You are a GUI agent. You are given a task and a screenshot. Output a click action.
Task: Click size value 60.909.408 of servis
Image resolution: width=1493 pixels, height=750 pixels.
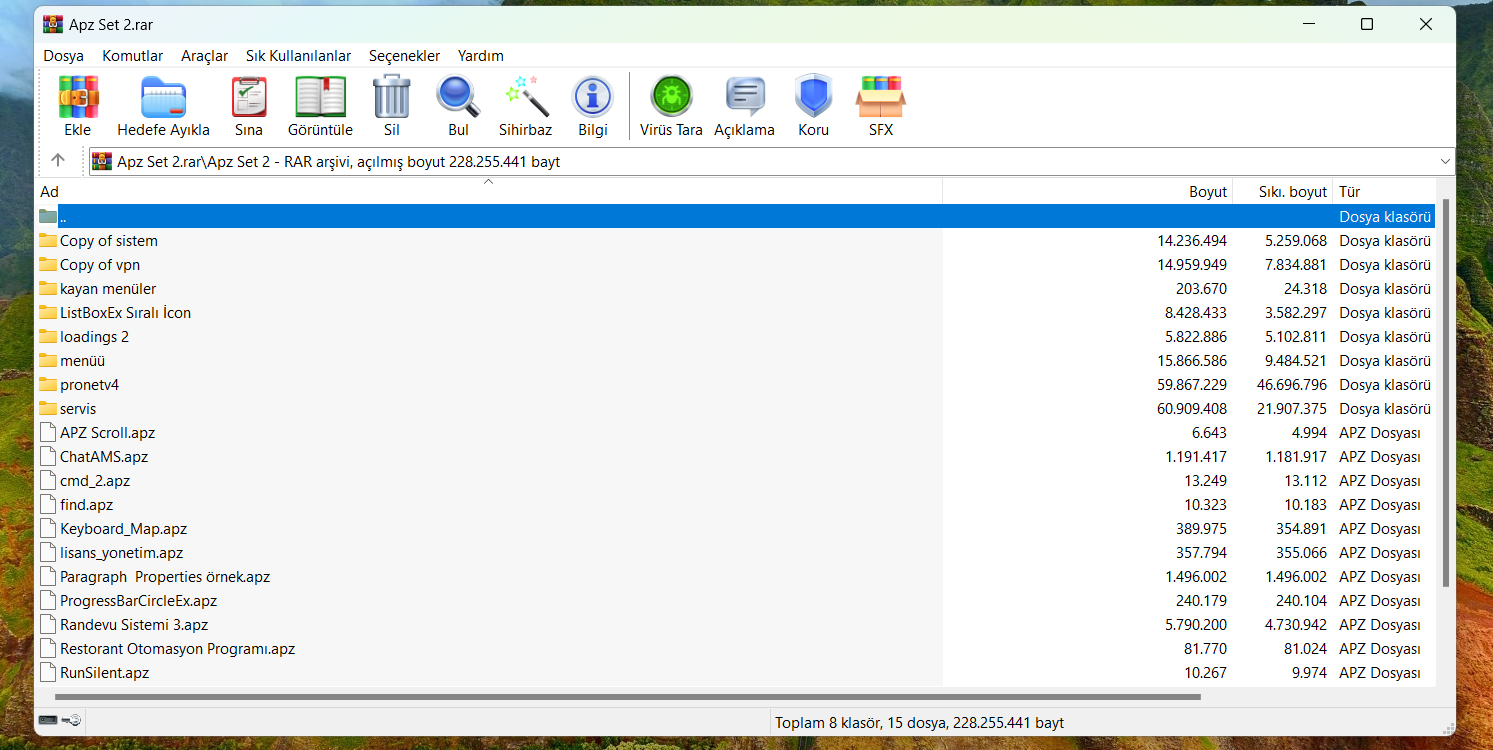coord(1192,409)
